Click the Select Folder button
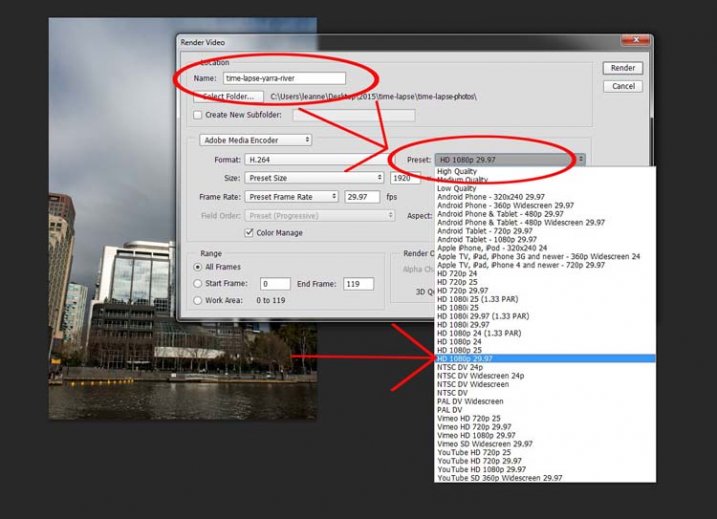Screen dimensions: 717x519 tap(229, 97)
